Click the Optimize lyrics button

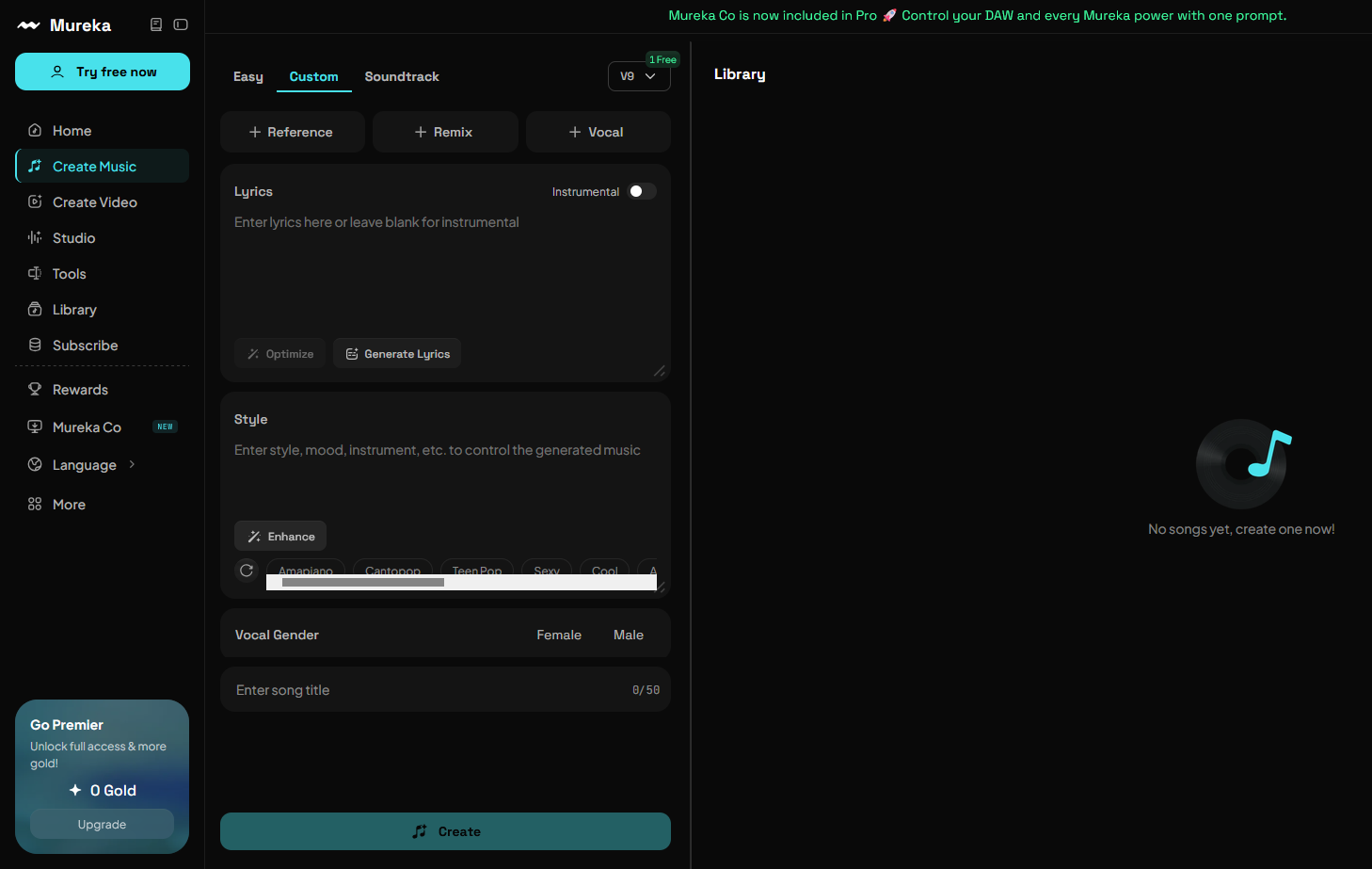280,353
